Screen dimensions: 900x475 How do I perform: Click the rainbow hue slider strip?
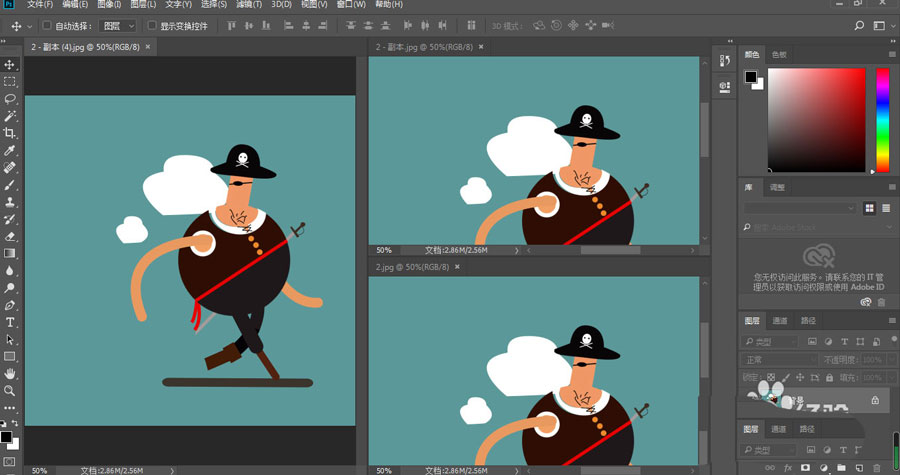click(x=882, y=120)
